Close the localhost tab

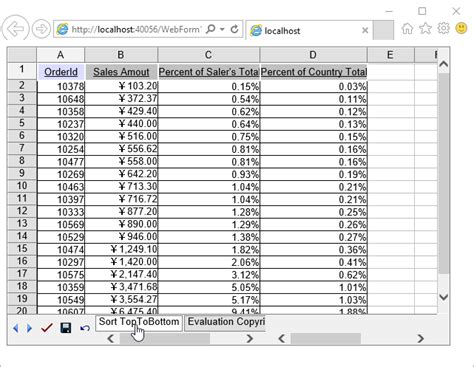coord(365,31)
